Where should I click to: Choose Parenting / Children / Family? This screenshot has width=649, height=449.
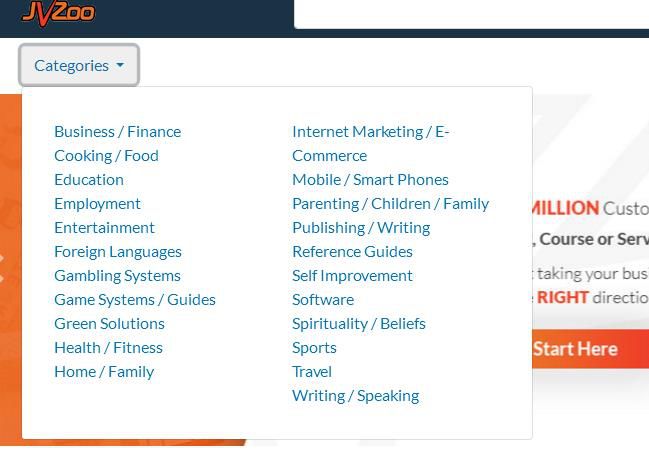390,203
